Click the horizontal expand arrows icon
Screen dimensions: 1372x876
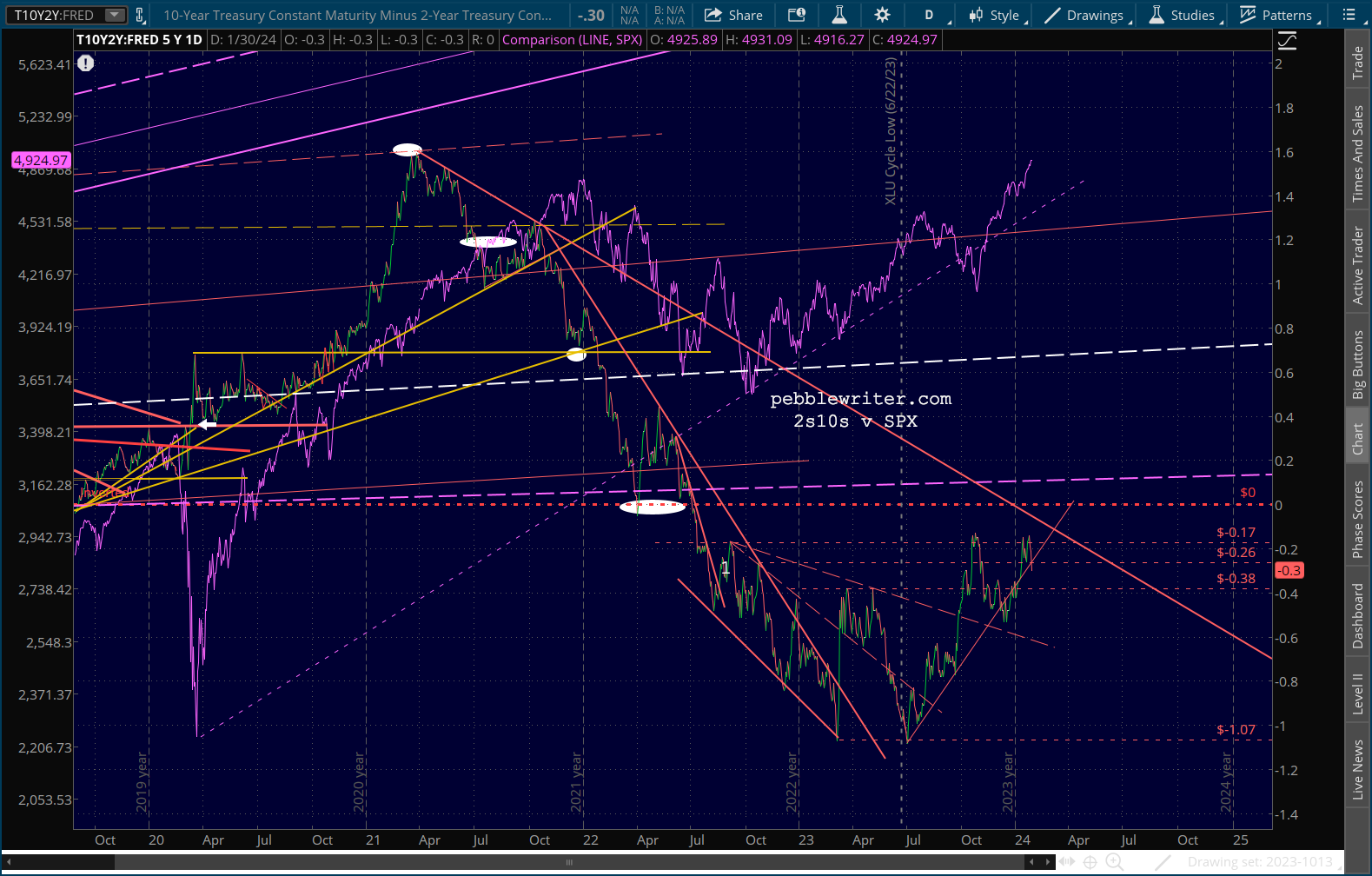[1067, 862]
